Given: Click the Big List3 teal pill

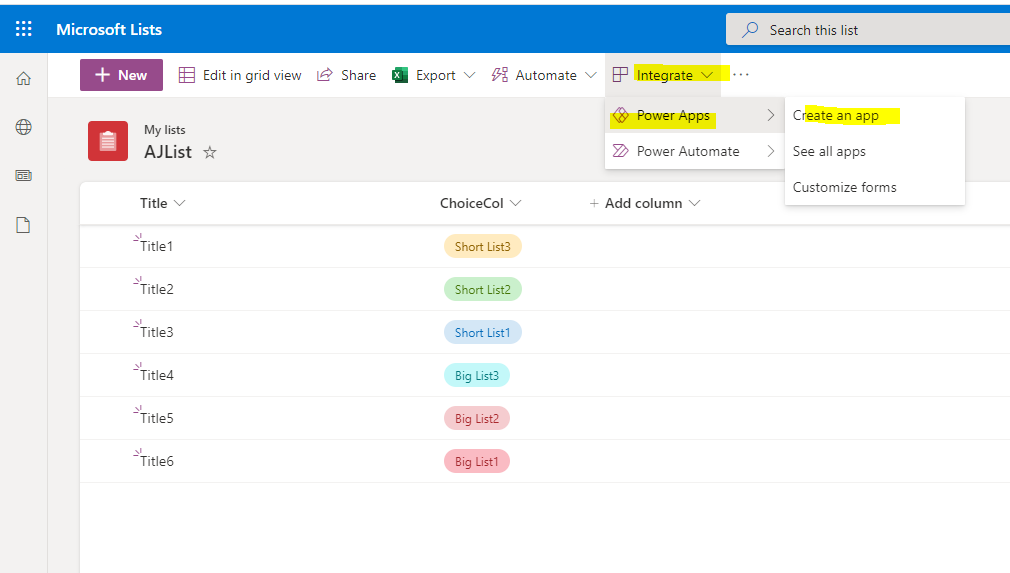Looking at the screenshot, I should [x=477, y=375].
